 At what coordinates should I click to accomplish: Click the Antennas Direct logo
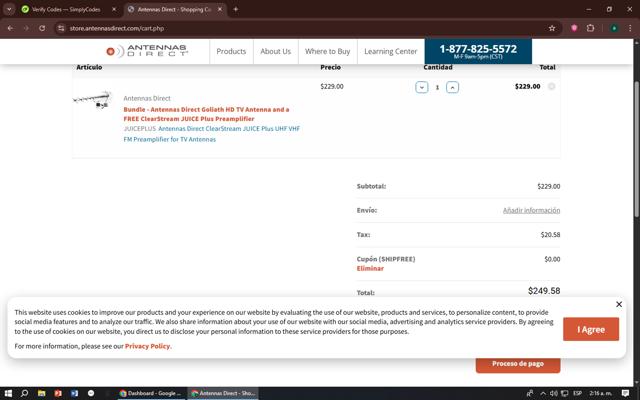147,51
